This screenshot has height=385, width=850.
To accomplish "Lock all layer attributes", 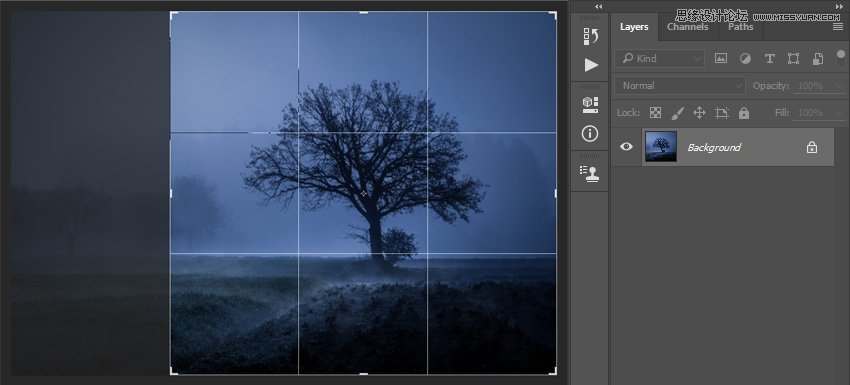I will [x=744, y=113].
